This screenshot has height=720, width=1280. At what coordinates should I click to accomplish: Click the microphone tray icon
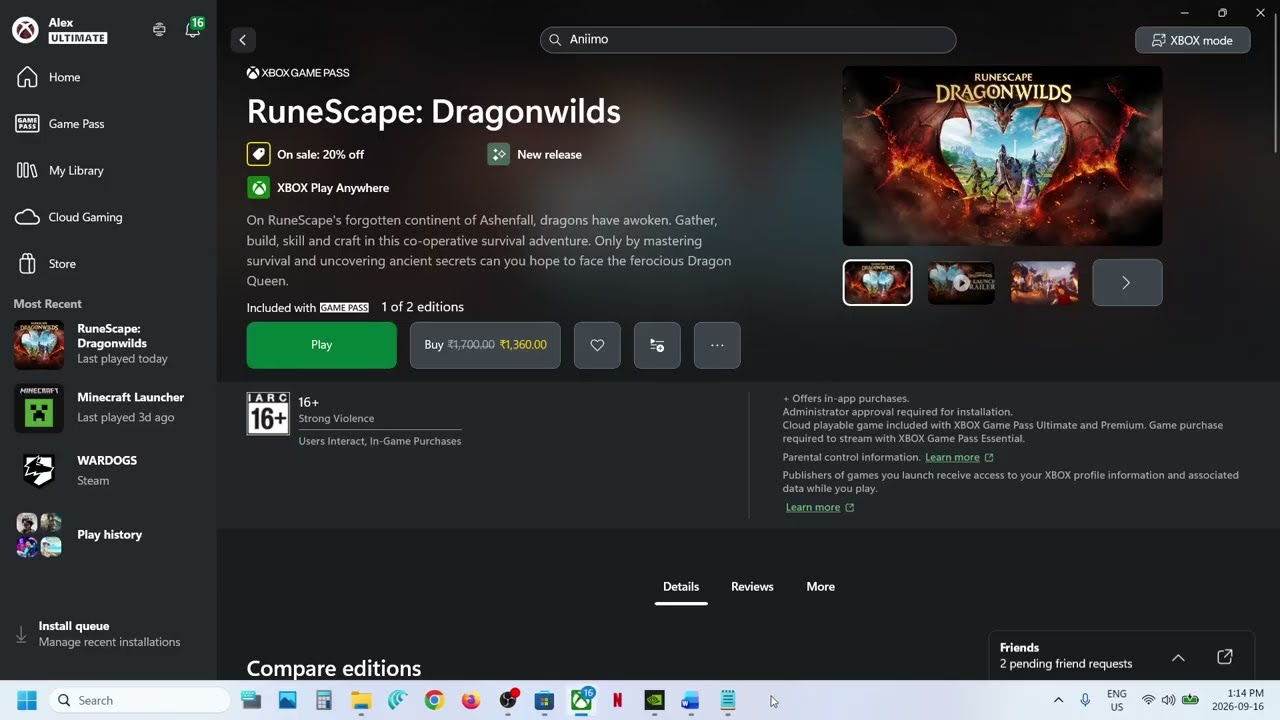1085,701
